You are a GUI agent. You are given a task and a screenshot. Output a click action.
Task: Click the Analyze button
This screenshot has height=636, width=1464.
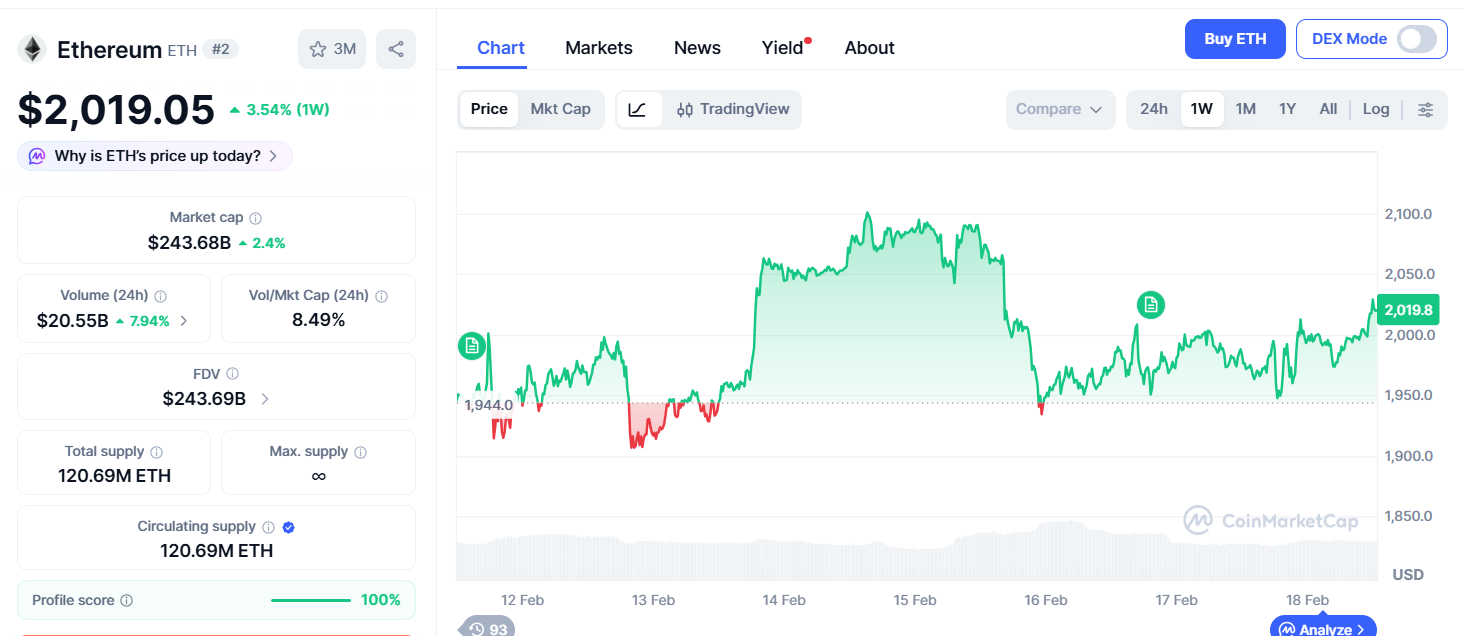point(1324,628)
